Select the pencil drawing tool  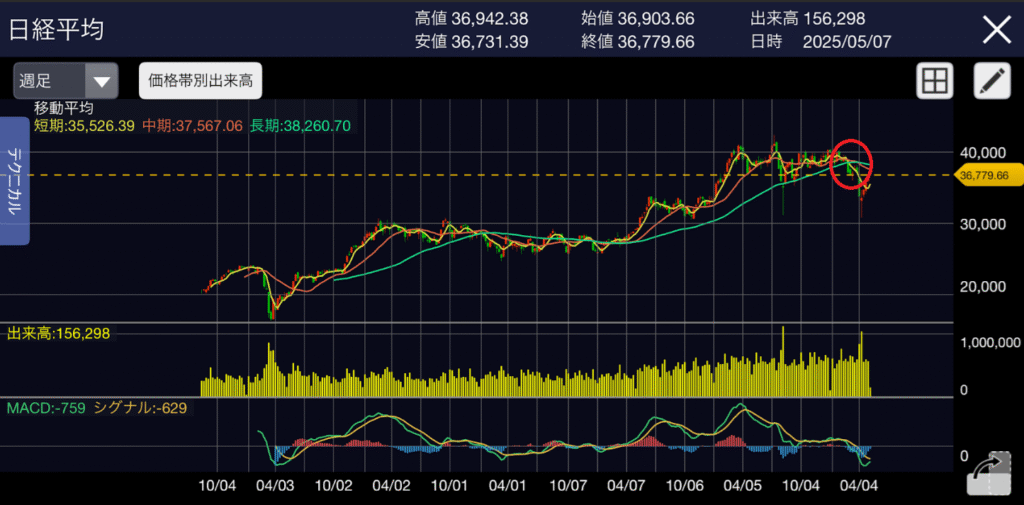pos(992,81)
